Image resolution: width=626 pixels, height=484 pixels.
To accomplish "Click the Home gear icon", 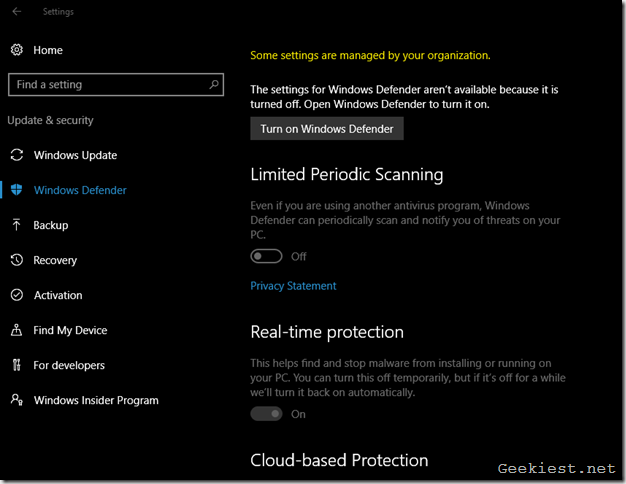I will [16, 50].
